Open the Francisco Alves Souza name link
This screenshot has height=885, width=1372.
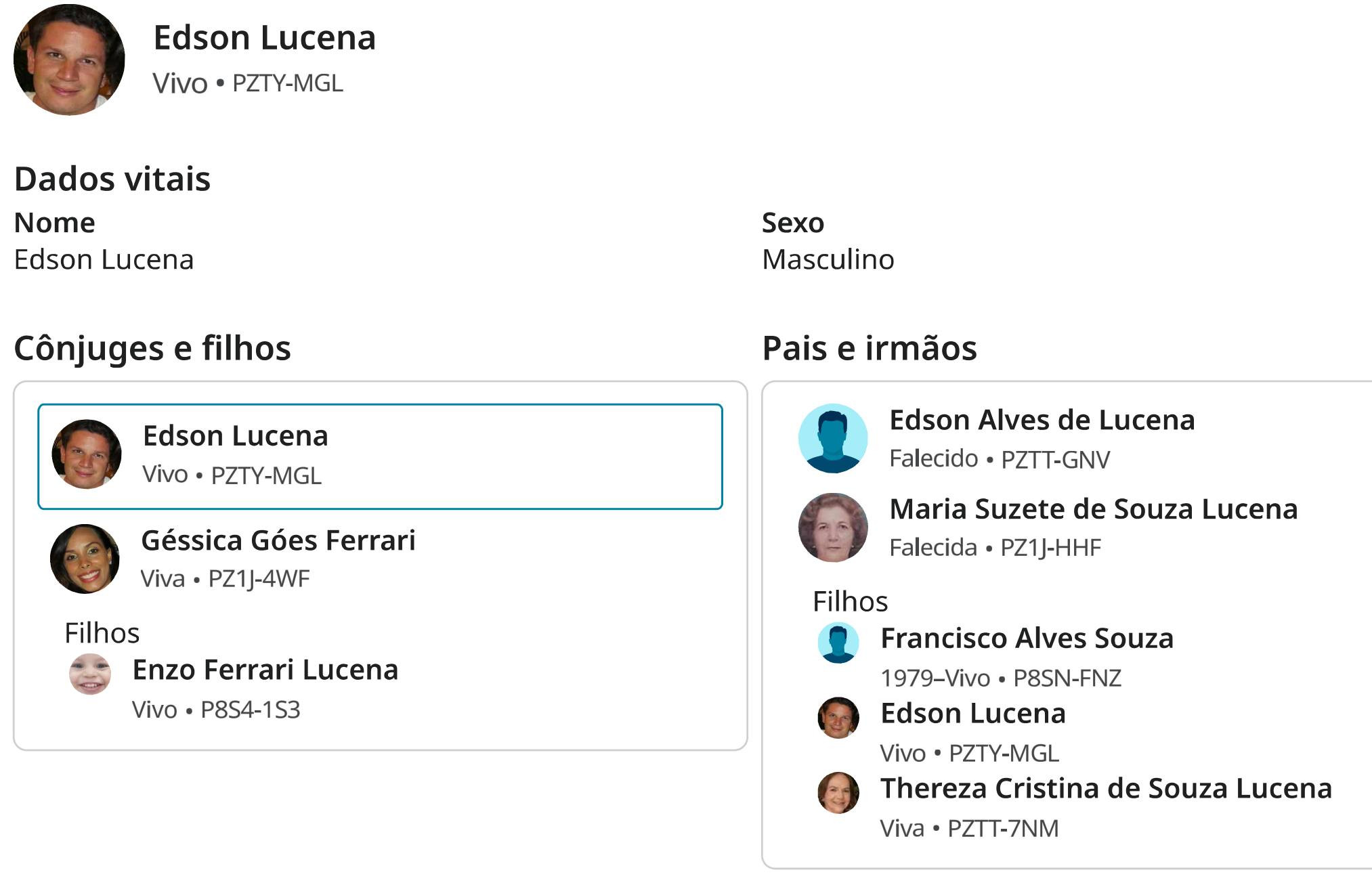[1027, 638]
